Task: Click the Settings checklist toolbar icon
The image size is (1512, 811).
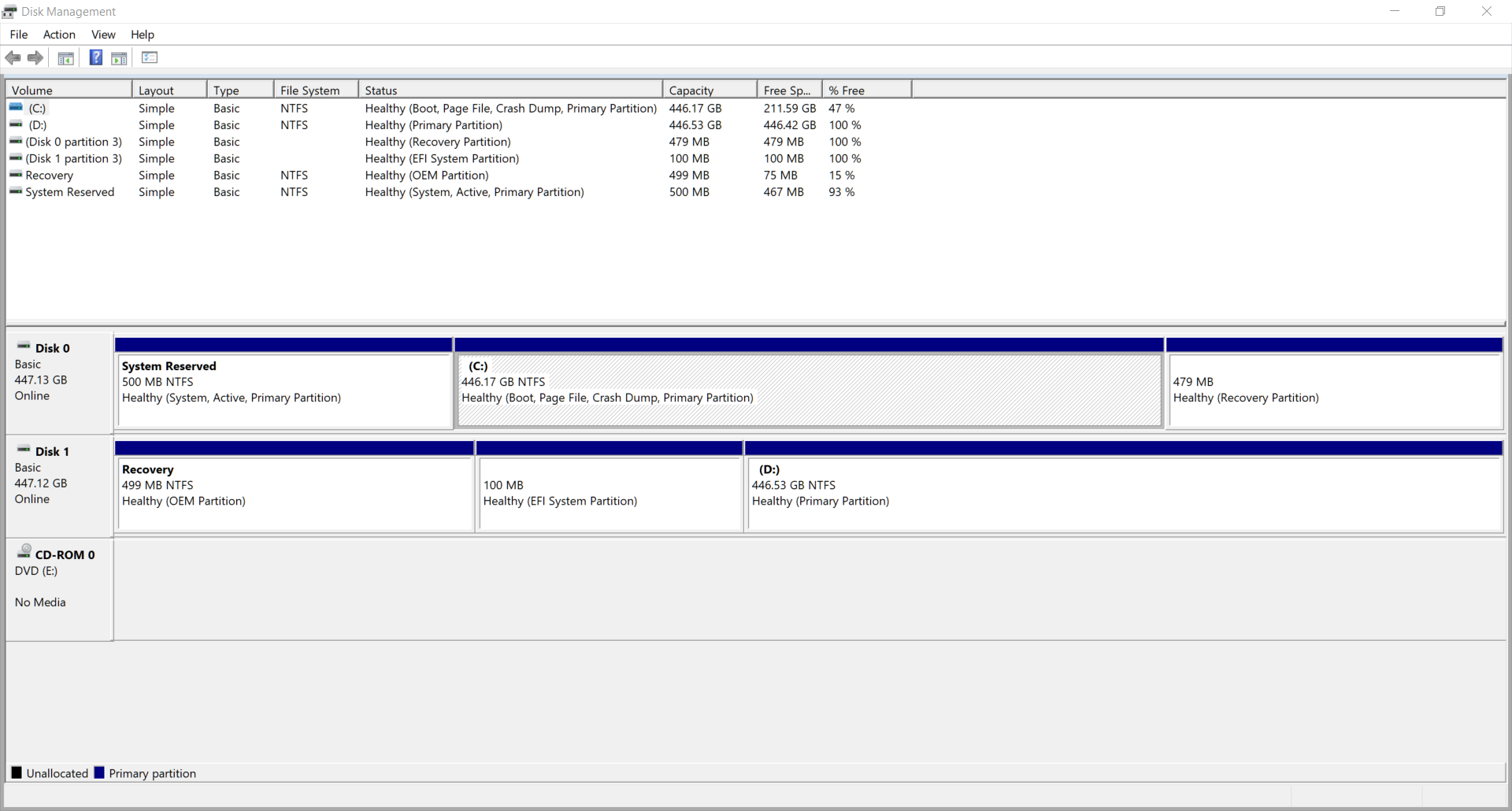Action: click(150, 57)
